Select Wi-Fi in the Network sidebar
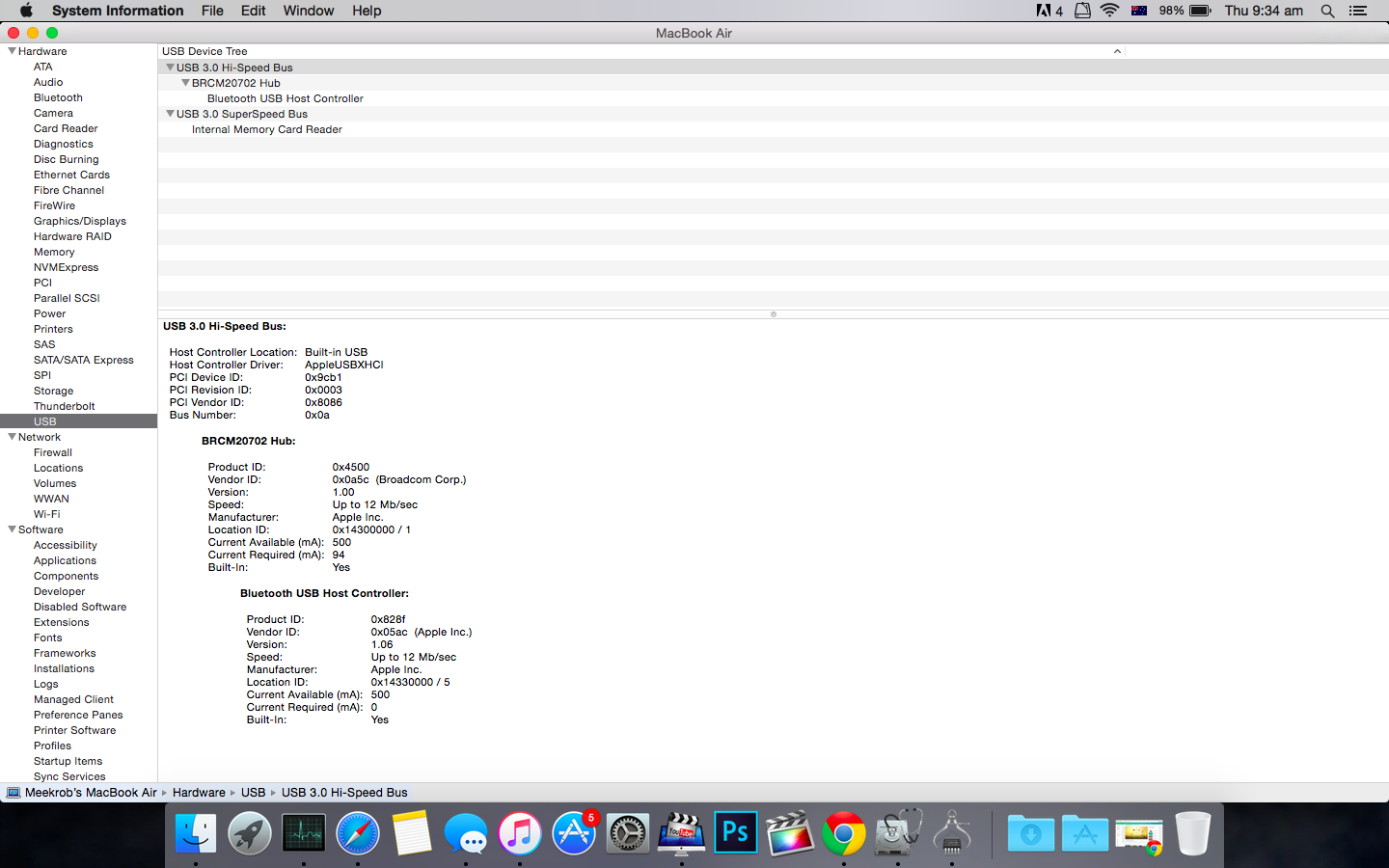The width and height of the screenshot is (1389, 868). coord(46,514)
